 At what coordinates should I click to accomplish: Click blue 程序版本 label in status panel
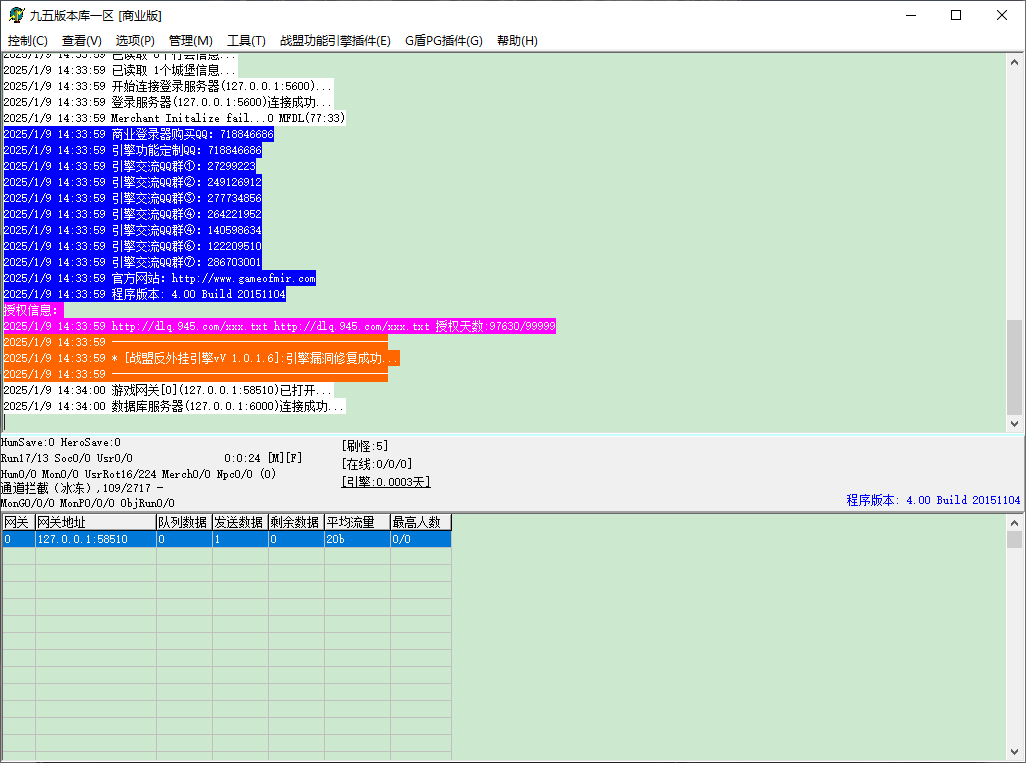coord(933,500)
